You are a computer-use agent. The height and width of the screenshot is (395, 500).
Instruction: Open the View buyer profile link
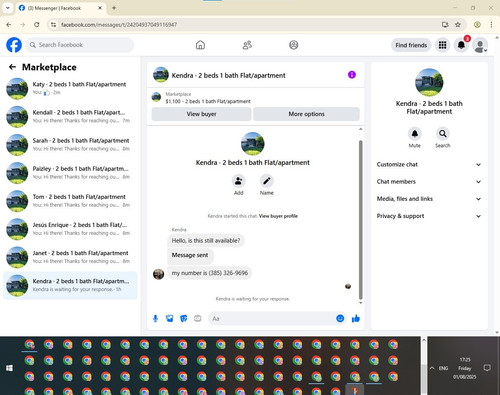pos(278,216)
